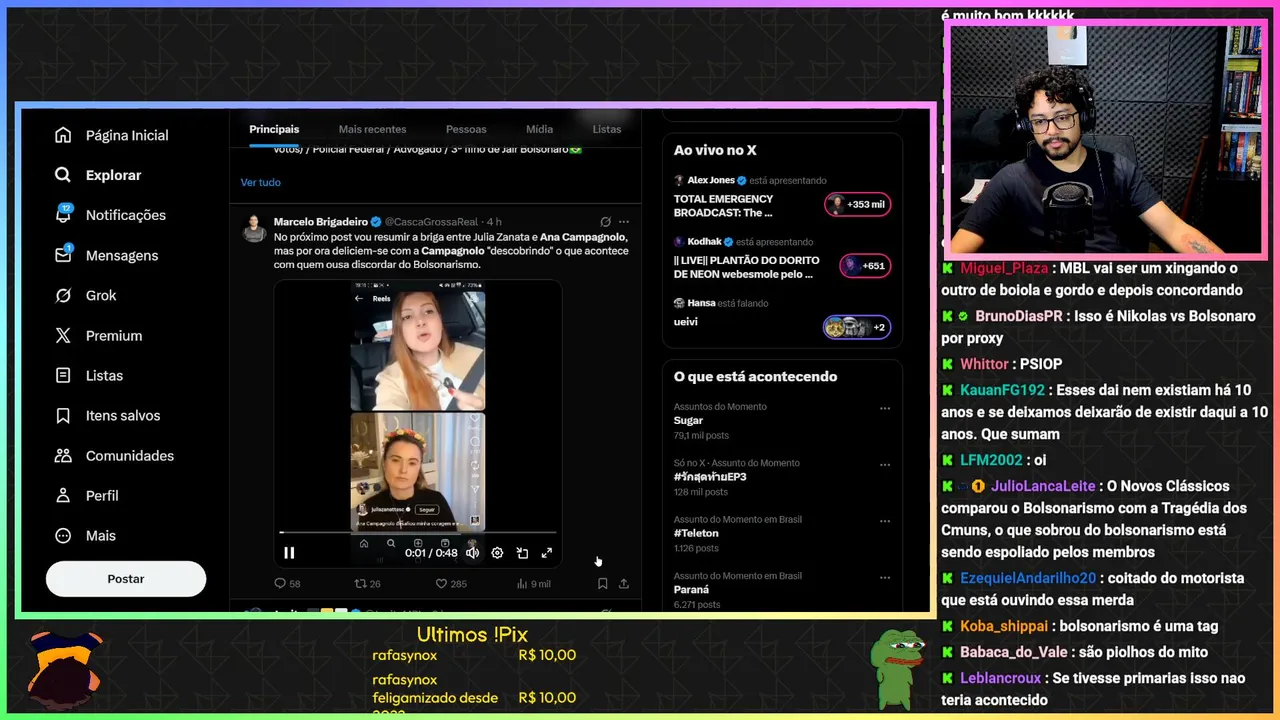The height and width of the screenshot is (720, 1280).
Task: Join Kodhak live with +651 listeners
Action: [864, 266]
